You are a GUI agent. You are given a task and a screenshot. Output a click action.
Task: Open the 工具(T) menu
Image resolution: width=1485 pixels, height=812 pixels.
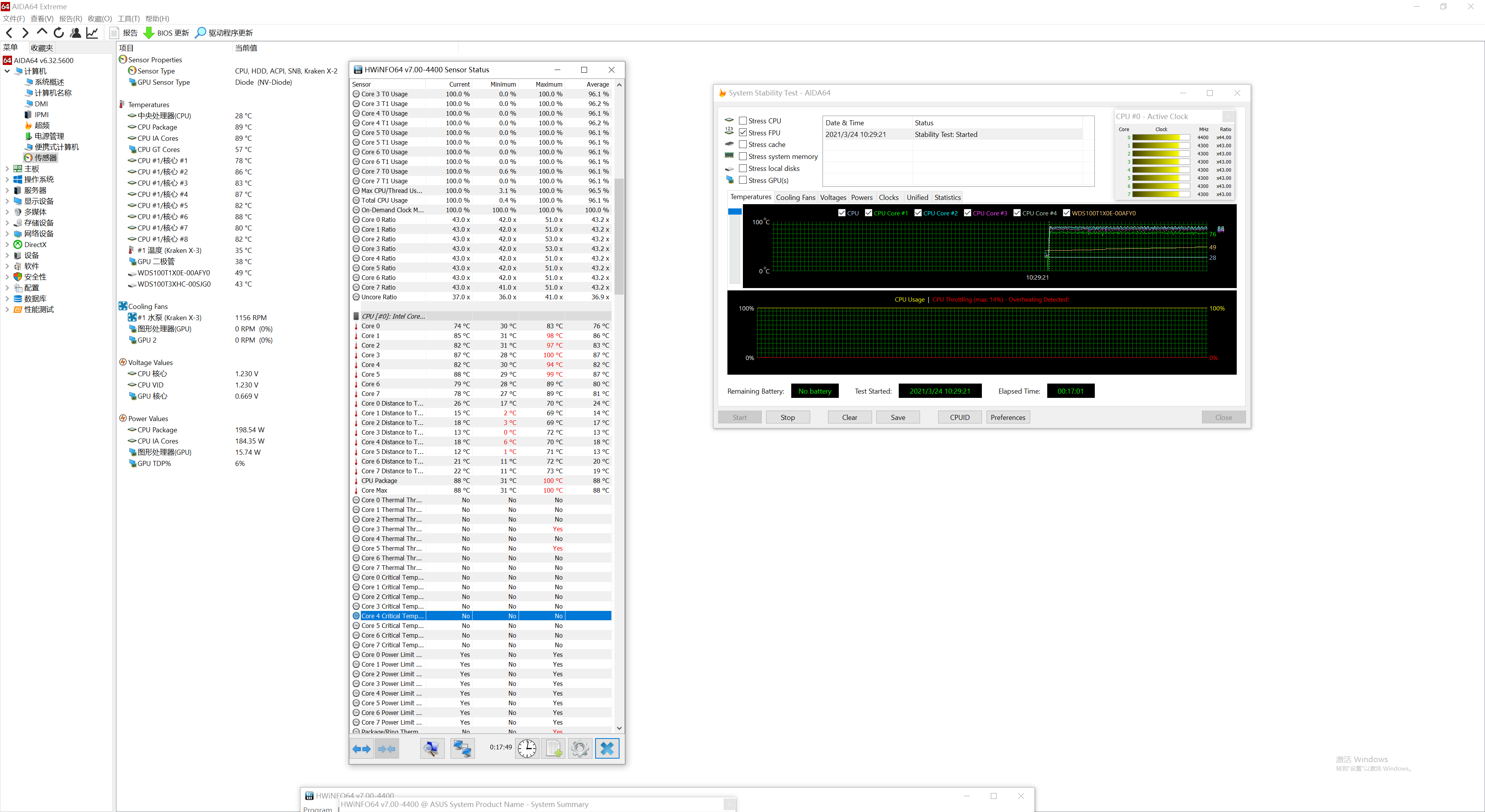[x=128, y=19]
